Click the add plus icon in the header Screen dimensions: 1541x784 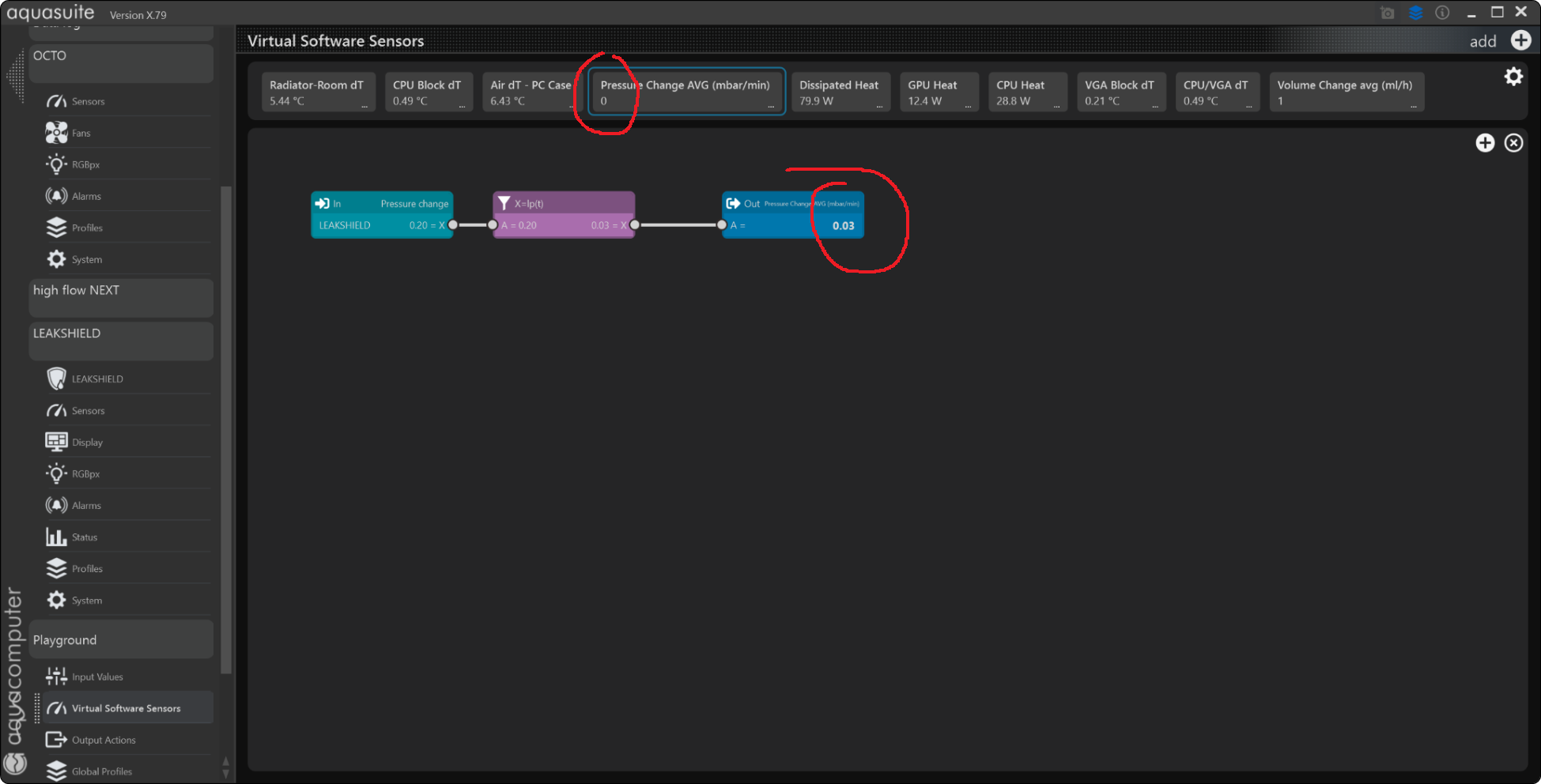[1520, 40]
